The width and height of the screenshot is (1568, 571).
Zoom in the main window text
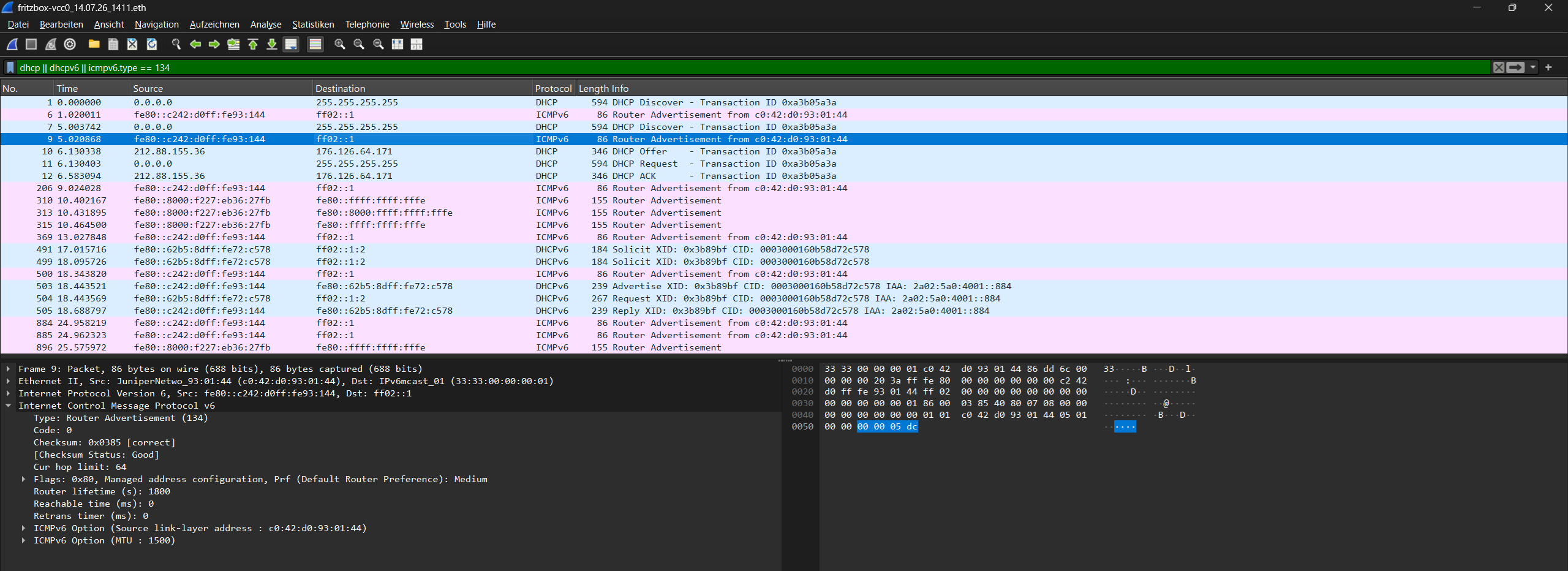(x=340, y=44)
